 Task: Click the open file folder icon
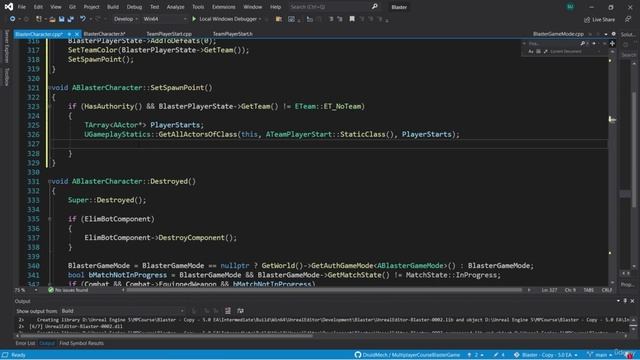tap(52, 19)
